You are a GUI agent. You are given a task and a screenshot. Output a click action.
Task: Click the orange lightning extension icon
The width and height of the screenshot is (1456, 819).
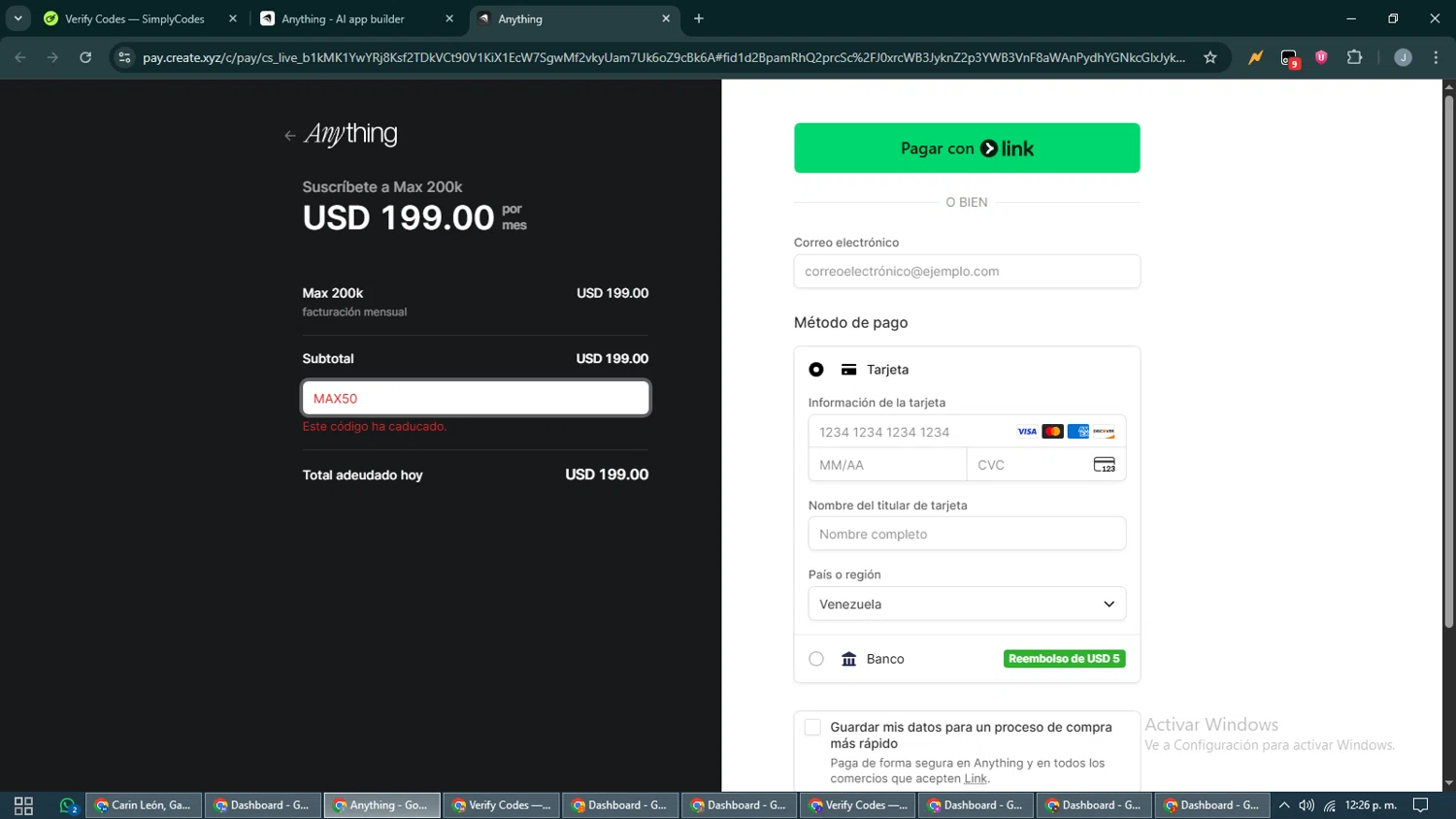1256,57
